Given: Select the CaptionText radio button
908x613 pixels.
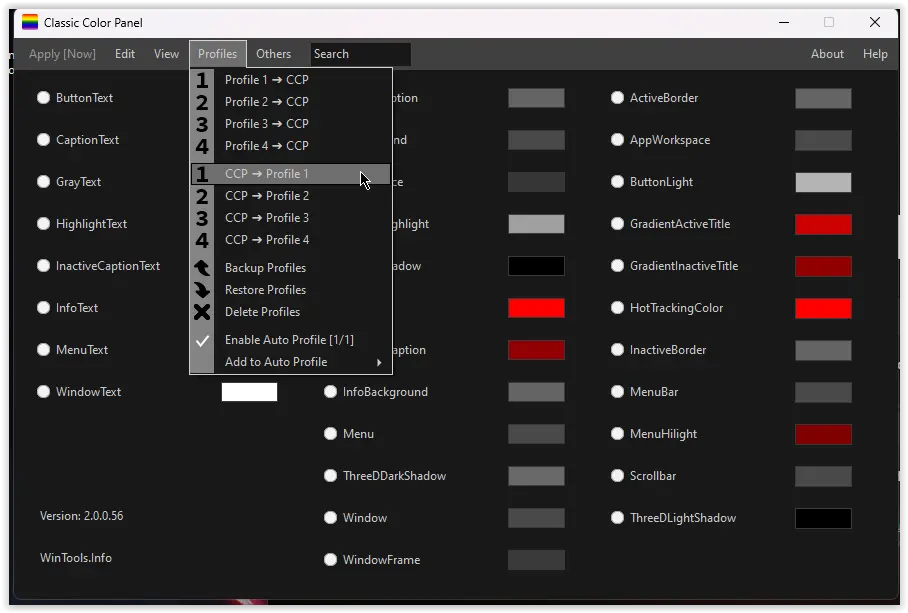Looking at the screenshot, I should point(43,140).
